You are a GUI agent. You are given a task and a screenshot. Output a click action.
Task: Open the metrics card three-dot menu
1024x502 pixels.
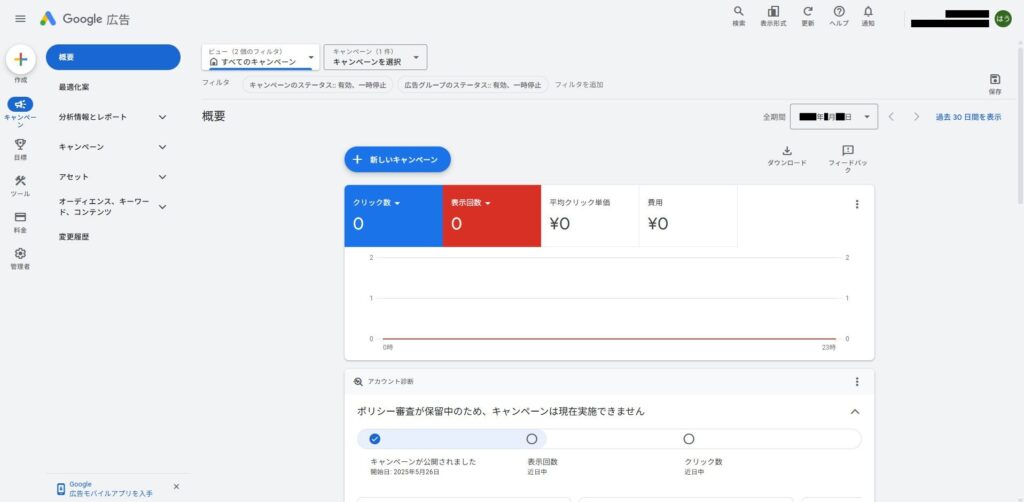(857, 204)
